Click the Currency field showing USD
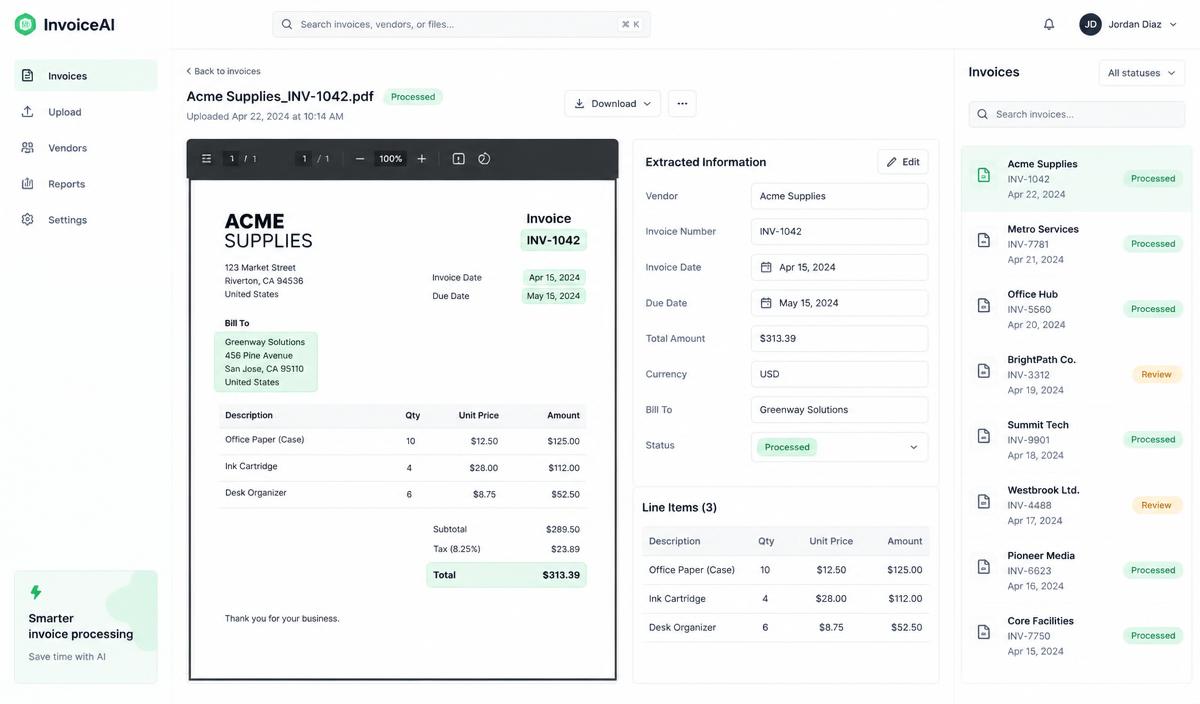This screenshot has width=1200, height=704. [839, 374]
